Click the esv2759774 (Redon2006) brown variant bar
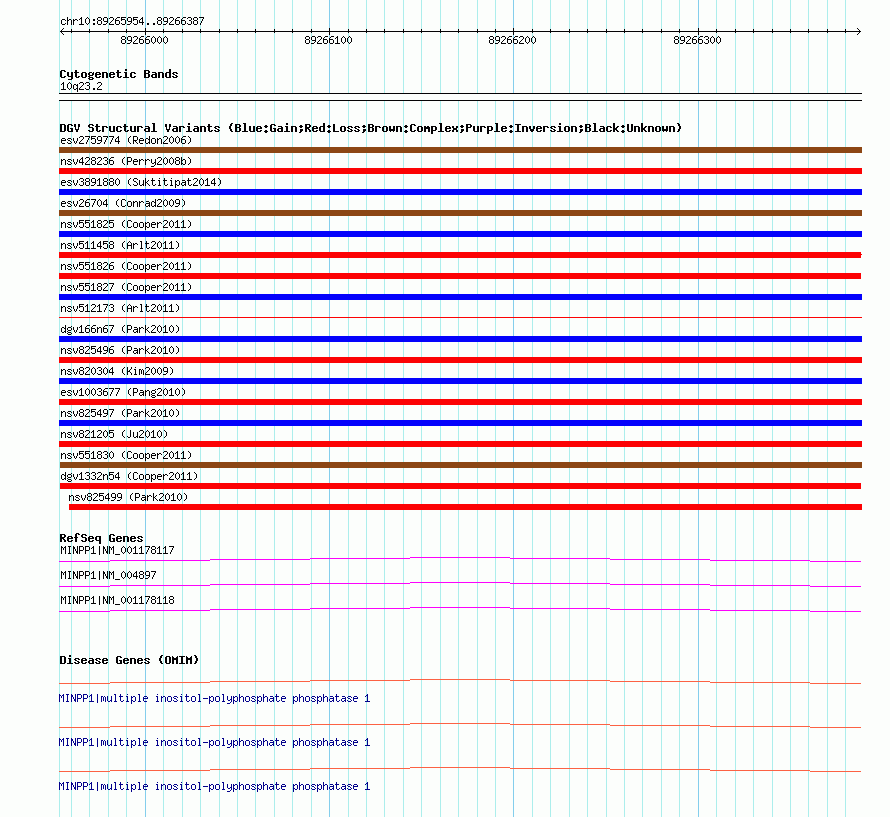Screen dimensions: 890x817 [460, 150]
